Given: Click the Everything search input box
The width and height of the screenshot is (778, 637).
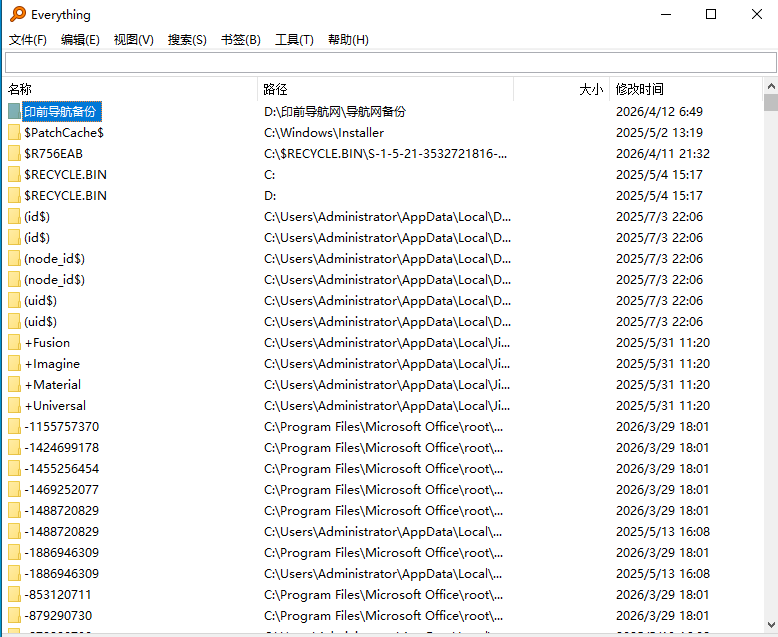Looking at the screenshot, I should pyautogui.click(x=390, y=63).
